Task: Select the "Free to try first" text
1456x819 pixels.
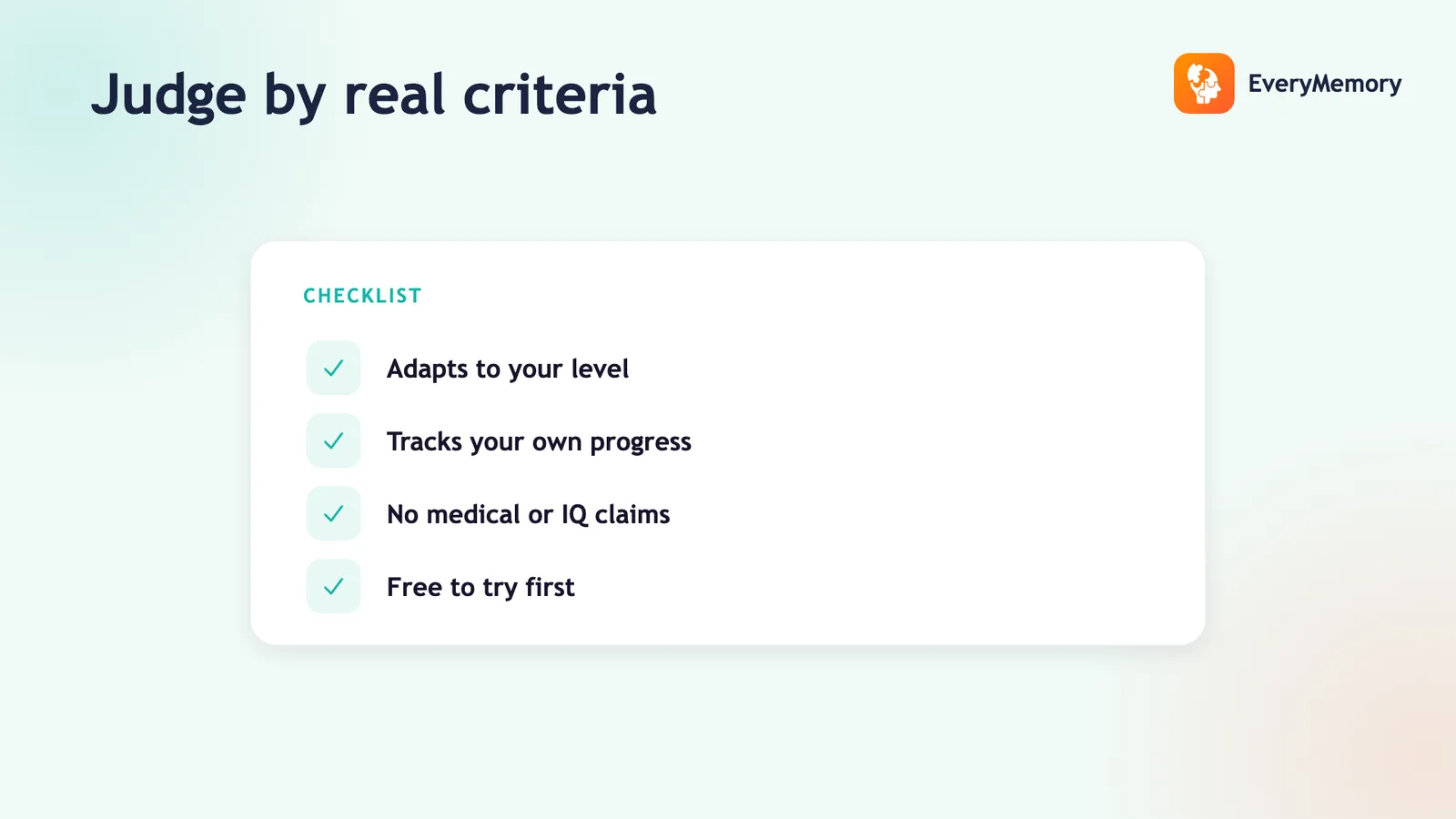Action: 480,588
